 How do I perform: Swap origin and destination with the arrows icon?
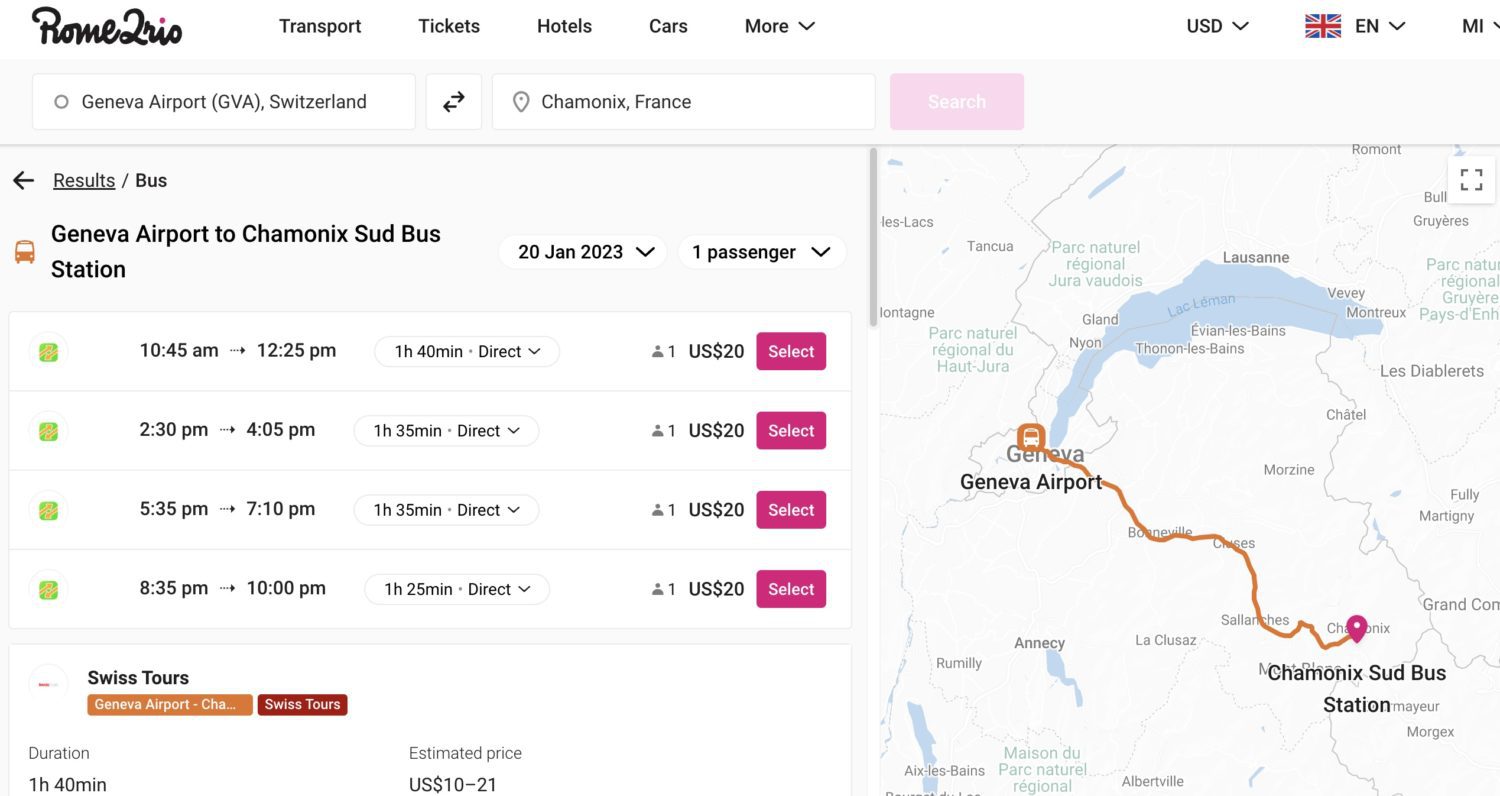[454, 102]
